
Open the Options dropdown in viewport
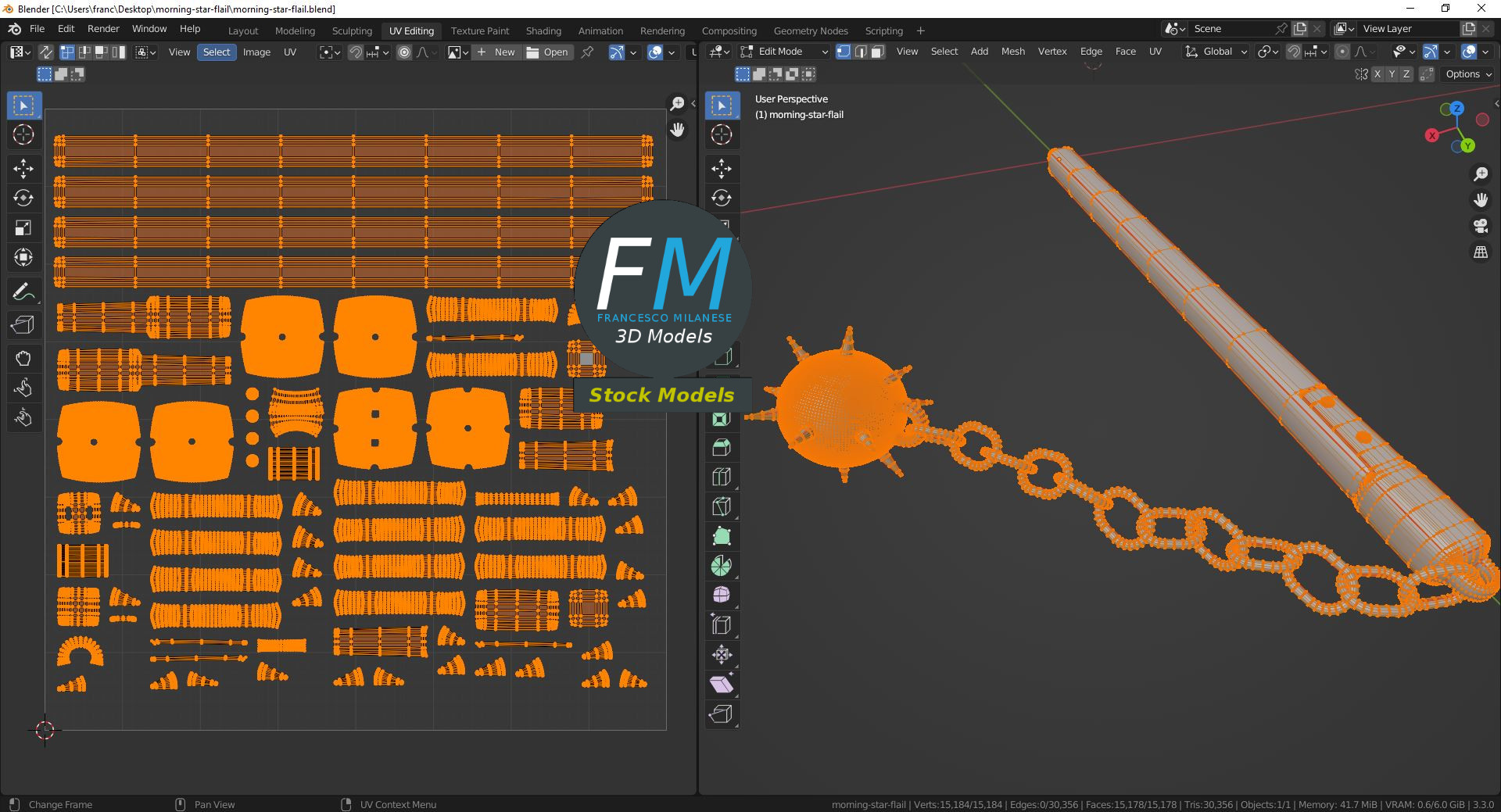tap(1468, 74)
